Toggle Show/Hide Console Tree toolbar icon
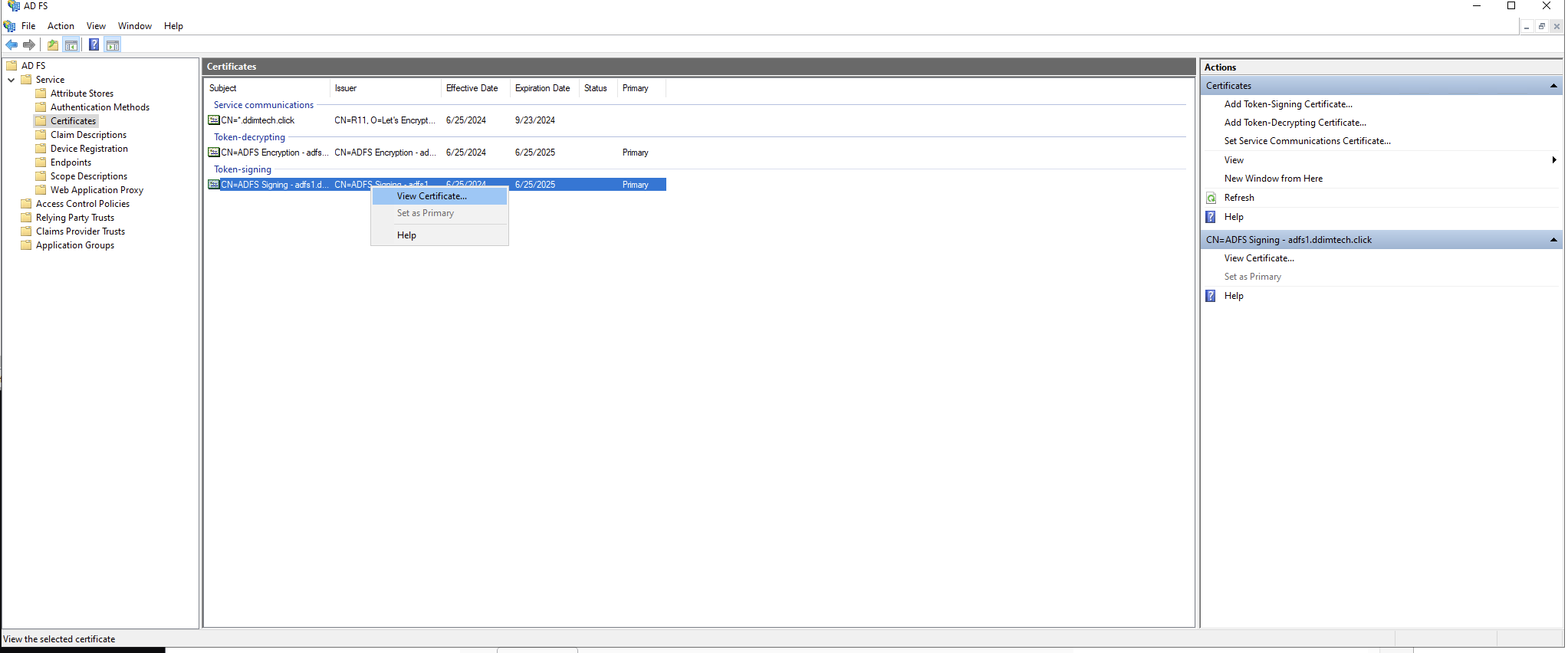 click(71, 44)
